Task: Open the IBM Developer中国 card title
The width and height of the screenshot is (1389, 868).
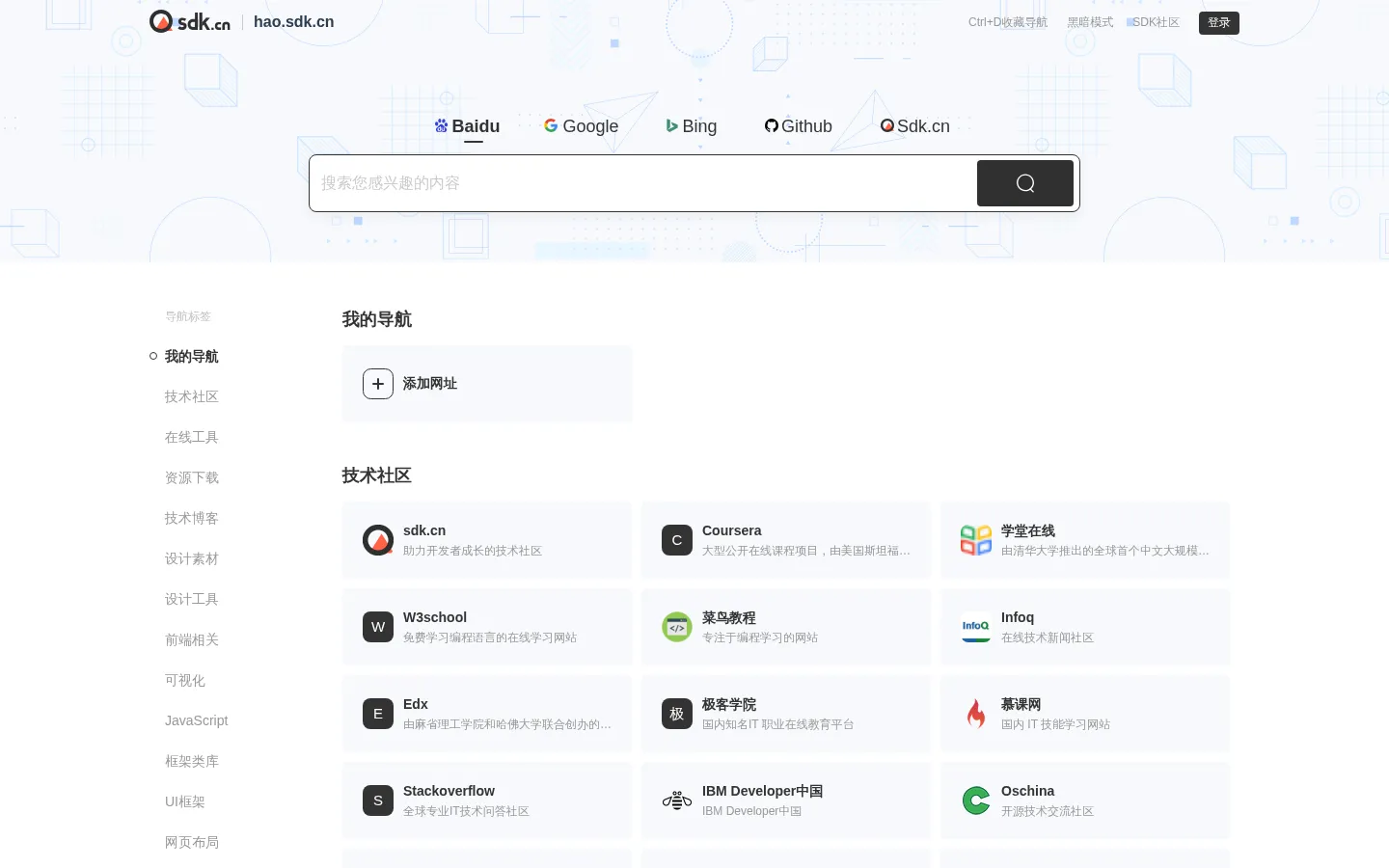Action: click(x=762, y=792)
